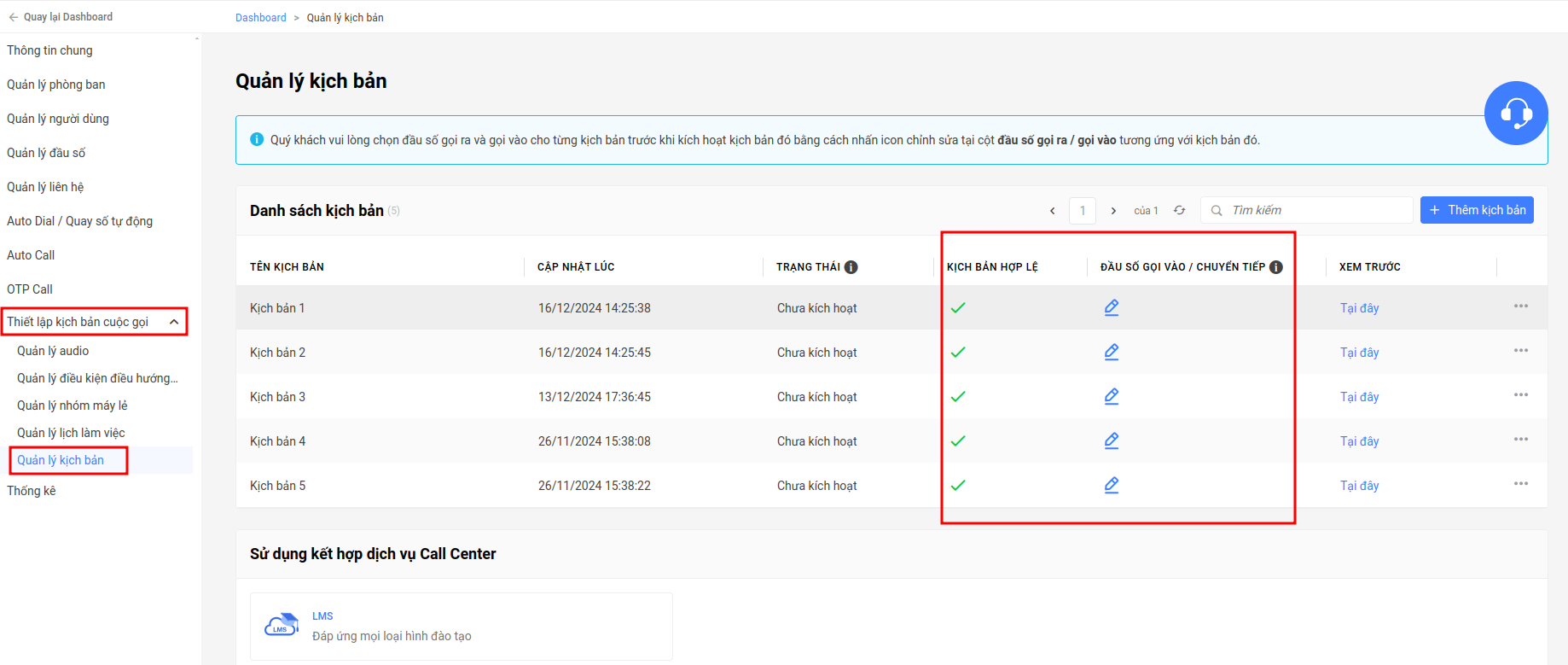This screenshot has width=1568, height=665.
Task: Click Tại đây preview link for Kịch bản 3
Action: point(1359,397)
